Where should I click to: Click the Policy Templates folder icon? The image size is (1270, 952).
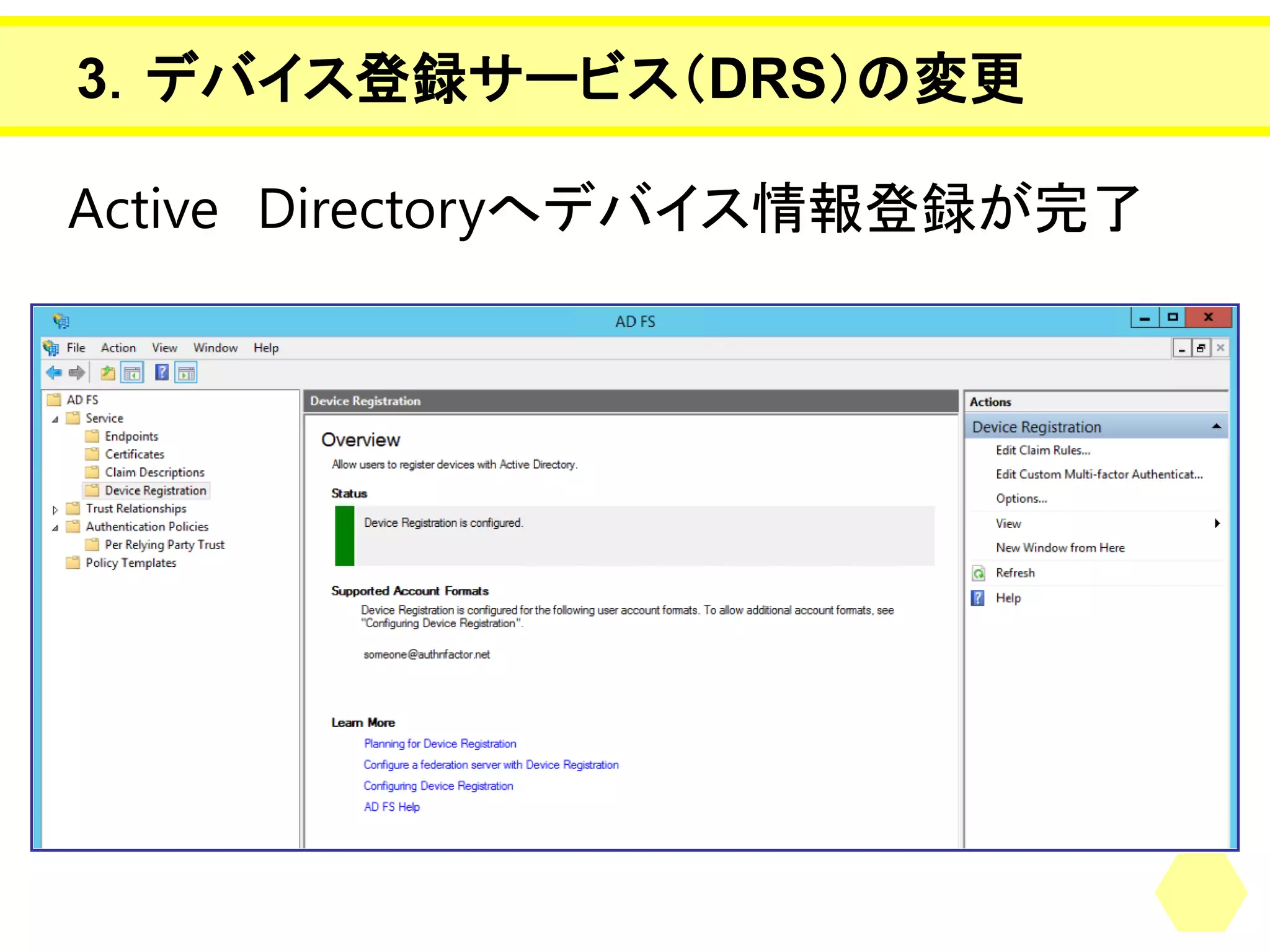point(73,563)
